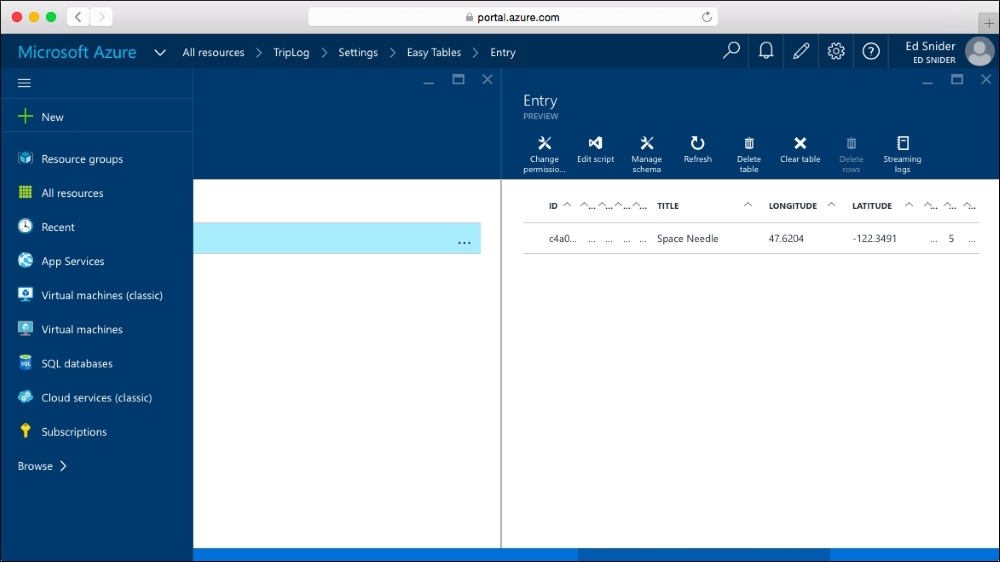Go to Settings breadcrumb
Image resolution: width=1000 pixels, height=562 pixels.
click(x=358, y=52)
